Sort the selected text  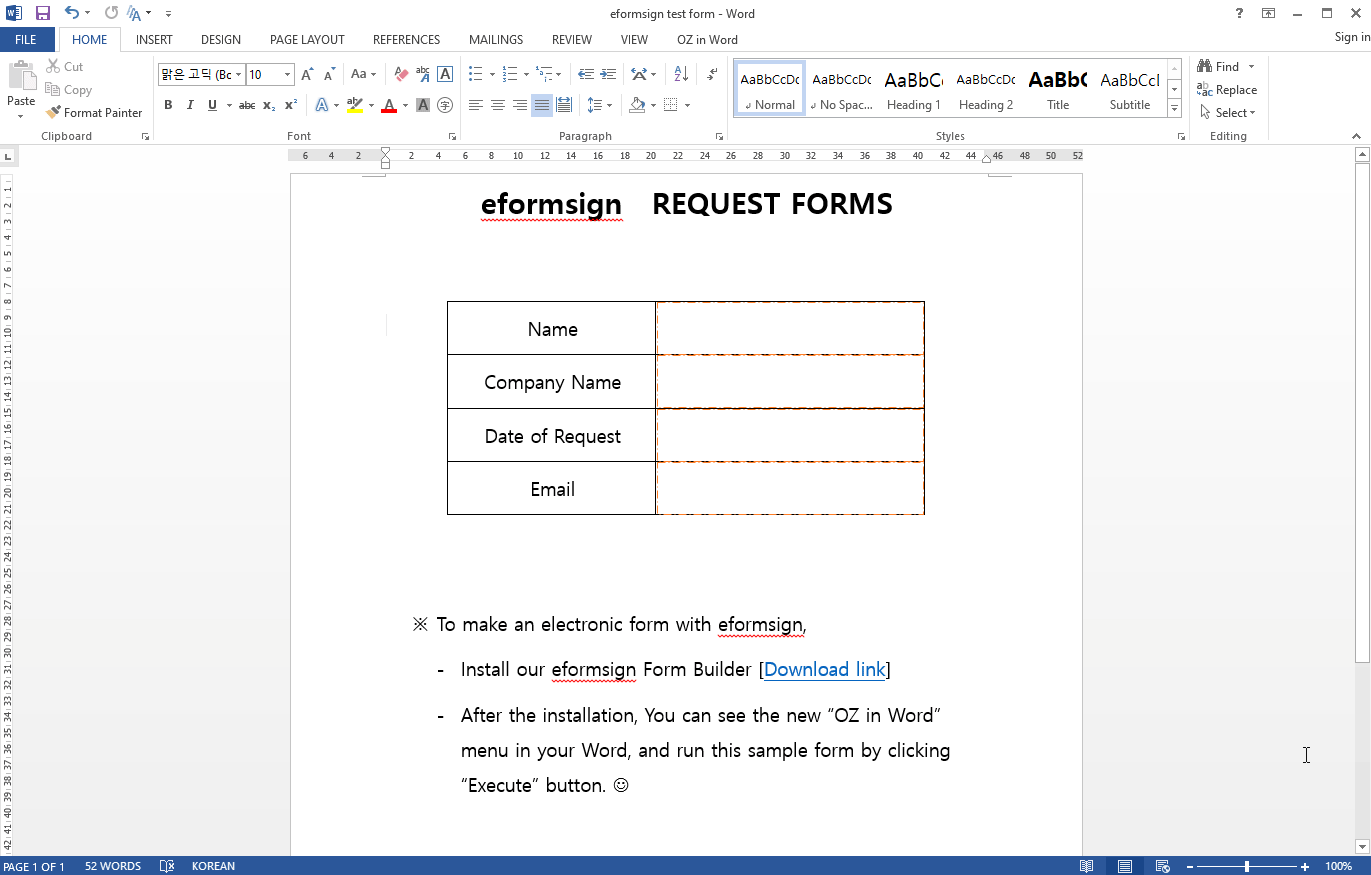[681, 75]
